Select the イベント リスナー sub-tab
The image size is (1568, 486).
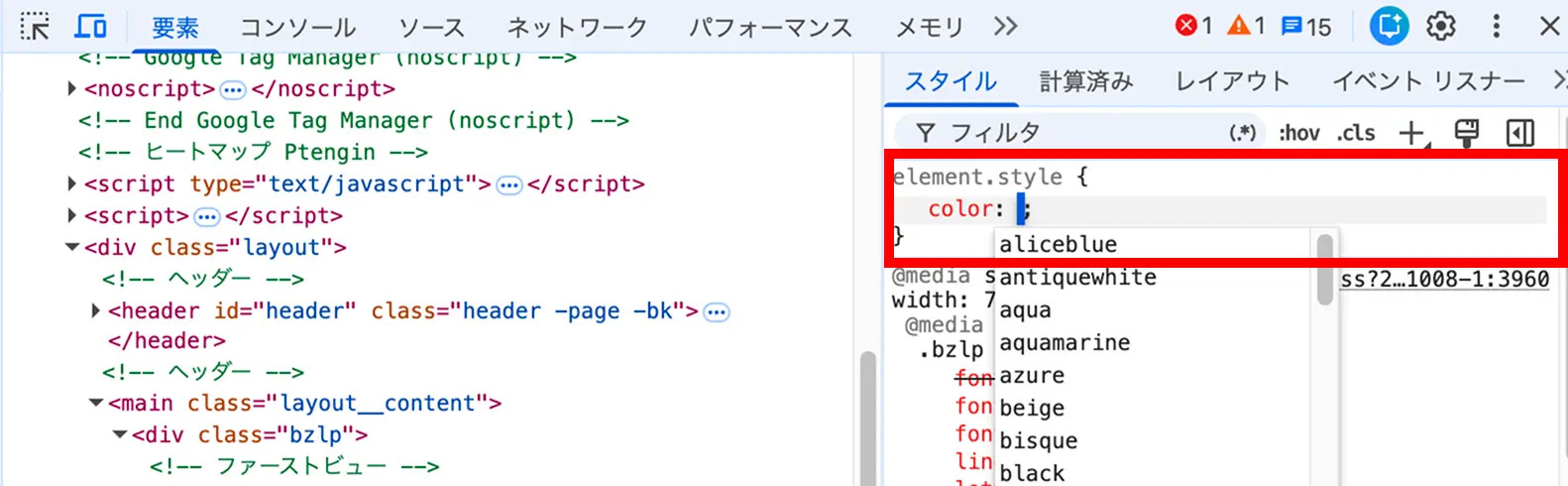coord(1428,81)
